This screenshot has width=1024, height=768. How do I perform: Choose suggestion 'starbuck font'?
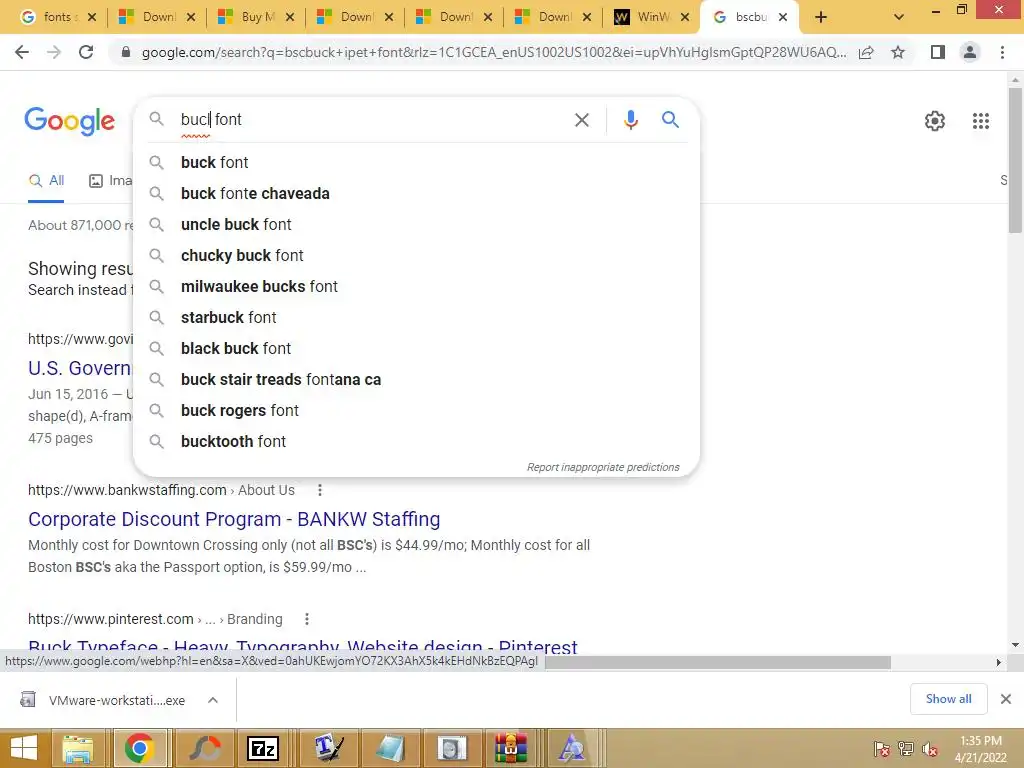pyautogui.click(x=416, y=317)
